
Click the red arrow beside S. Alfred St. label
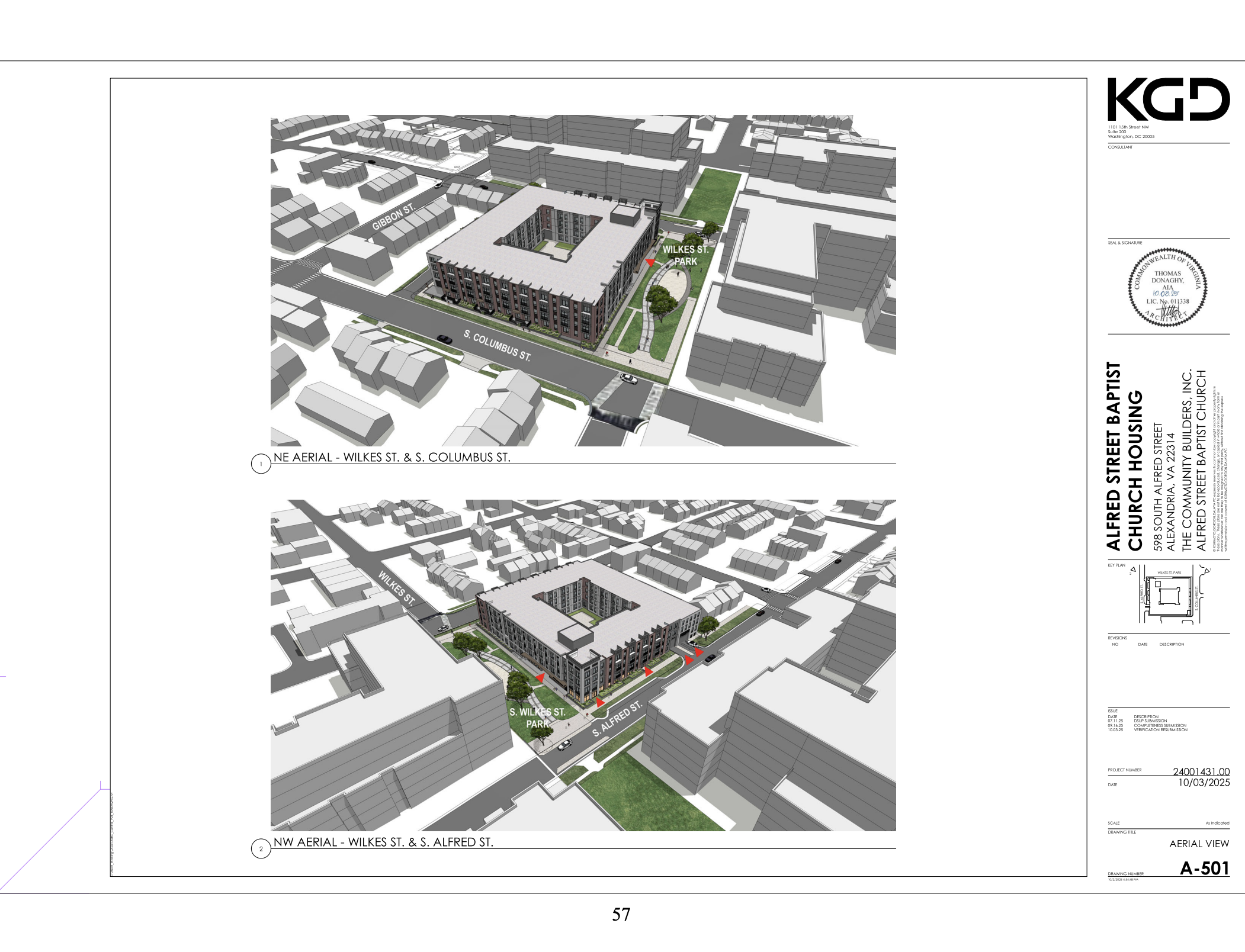[x=600, y=702]
